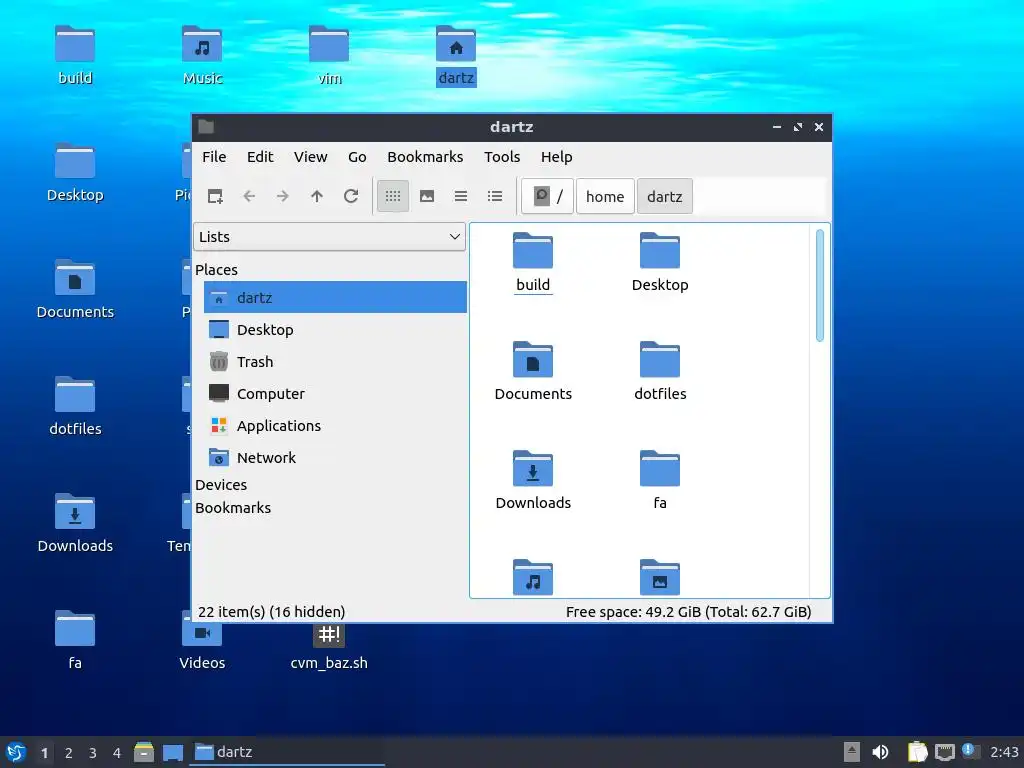The height and width of the screenshot is (768, 1024).
Task: Go back using the left arrow
Action: point(249,196)
